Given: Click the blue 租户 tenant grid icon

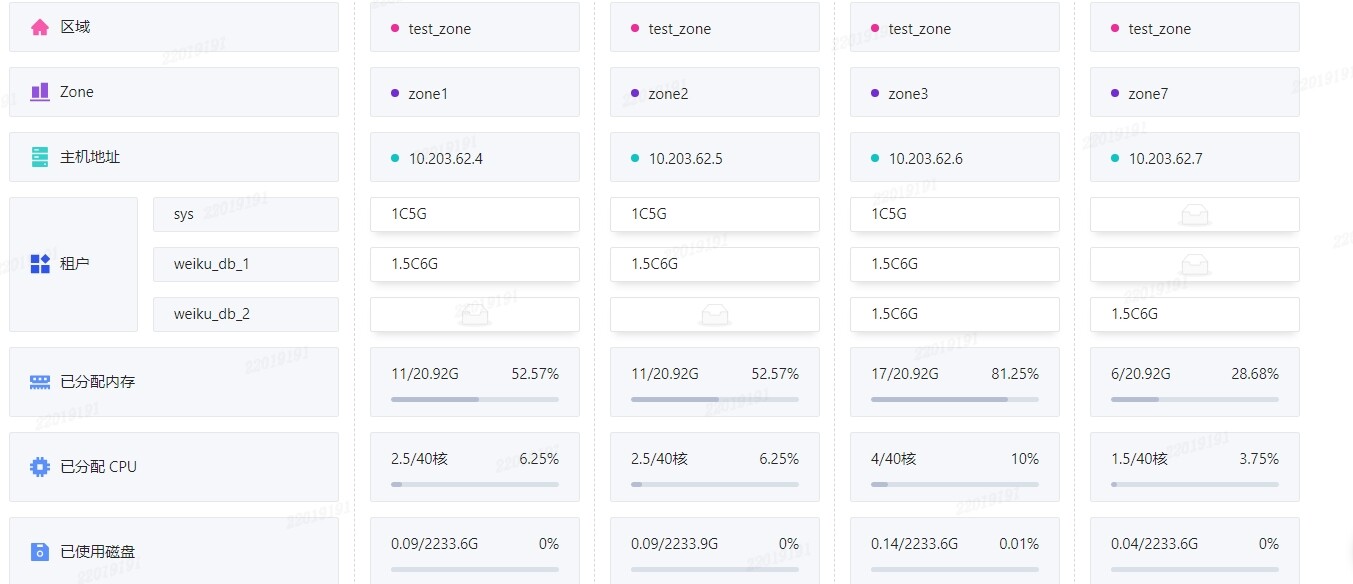Looking at the screenshot, I should pos(40,264).
